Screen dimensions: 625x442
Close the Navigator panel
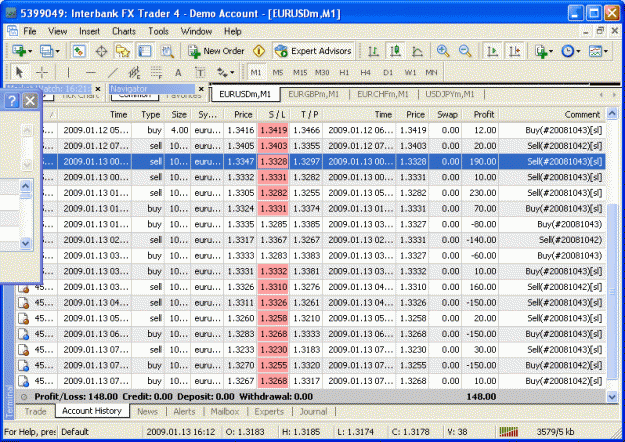[x=201, y=88]
